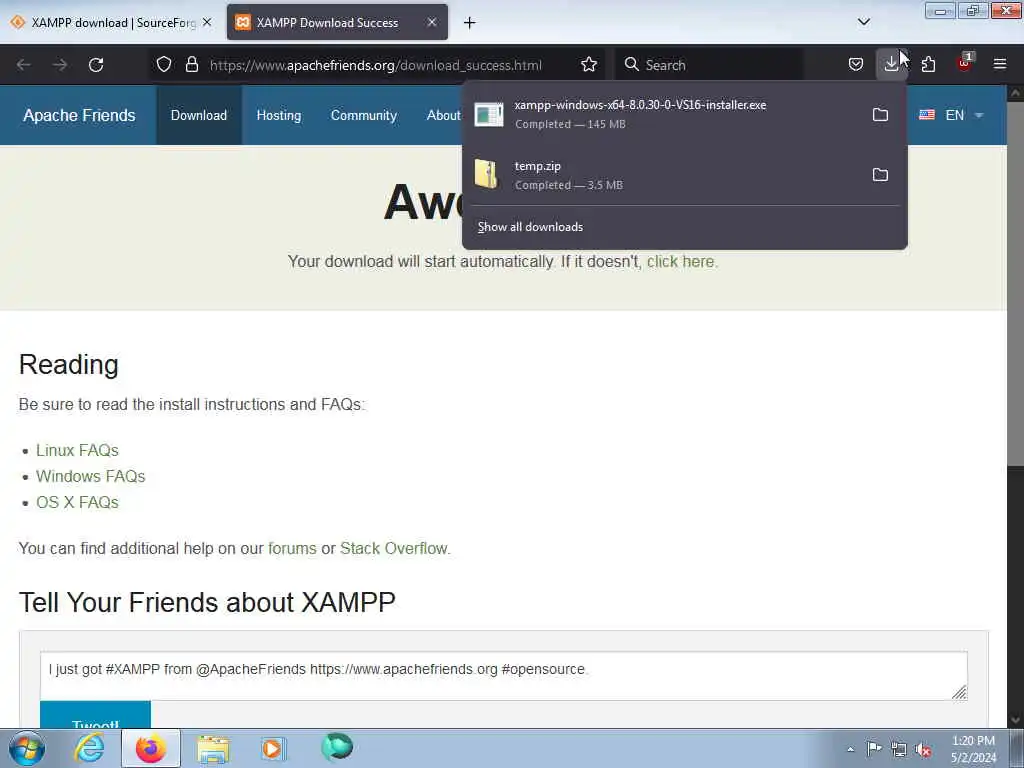Open the Save to Pocket icon
The height and width of the screenshot is (768, 1024).
(x=856, y=64)
